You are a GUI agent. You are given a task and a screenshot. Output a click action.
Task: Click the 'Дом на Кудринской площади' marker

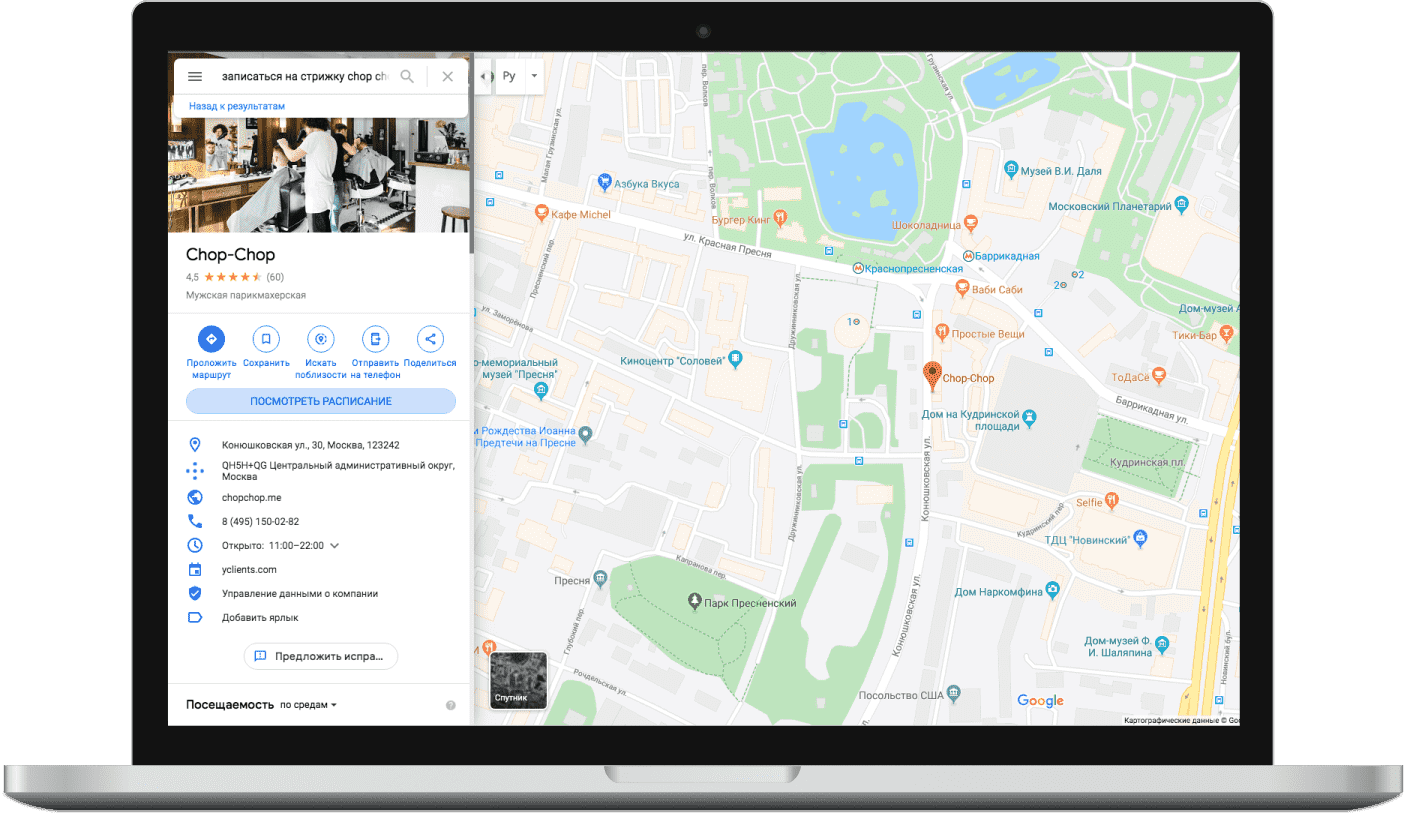pyautogui.click(x=1030, y=417)
